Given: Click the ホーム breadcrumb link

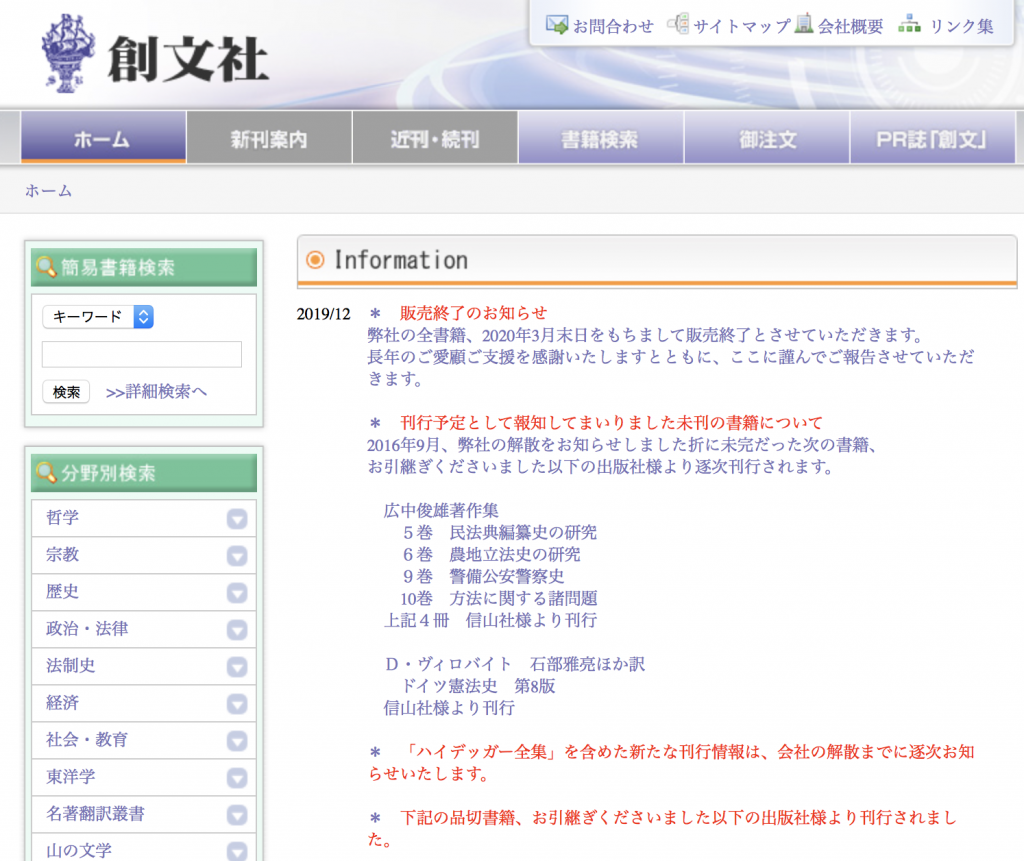Looking at the screenshot, I should click(48, 191).
